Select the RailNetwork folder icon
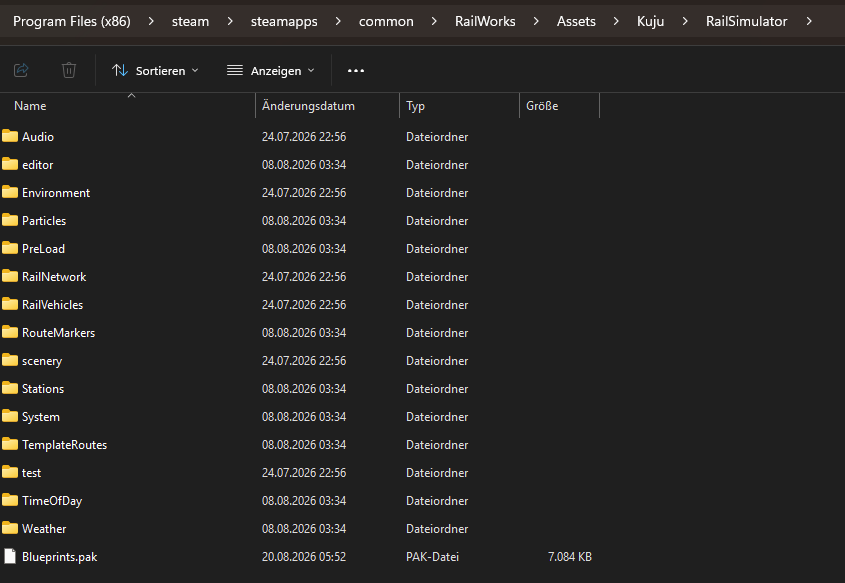Viewport: 845px width, 583px height. pyautogui.click(x=10, y=276)
